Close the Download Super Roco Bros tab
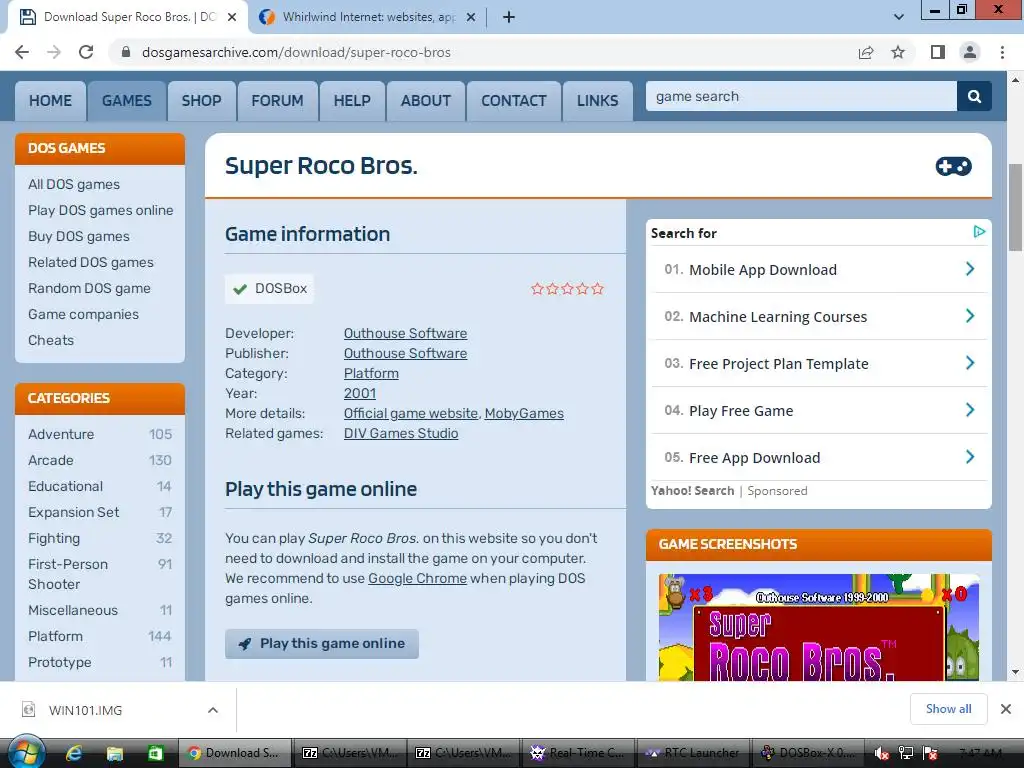The height and width of the screenshot is (768, 1024). (232, 18)
